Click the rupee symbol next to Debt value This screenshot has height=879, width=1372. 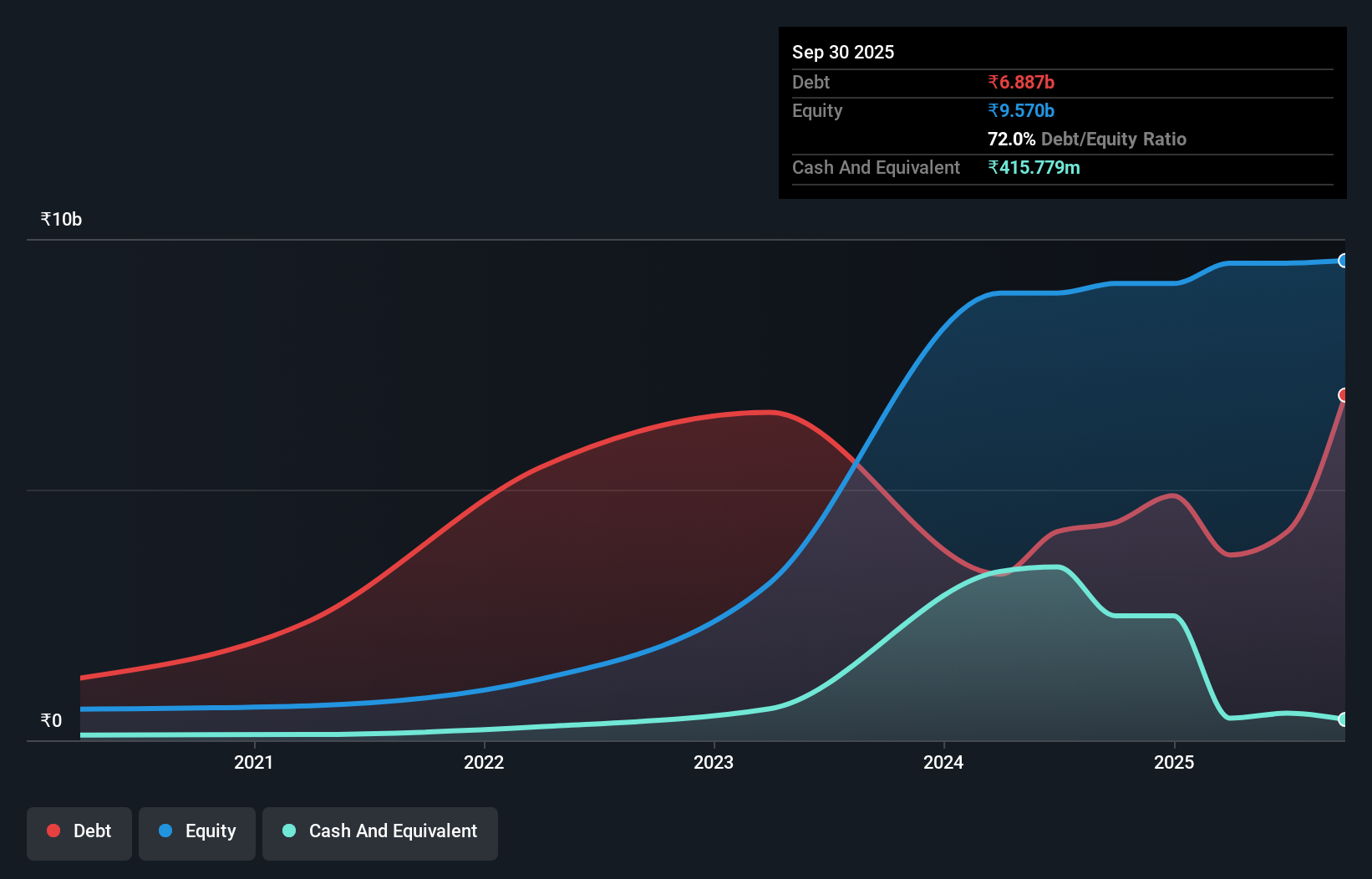(x=993, y=82)
